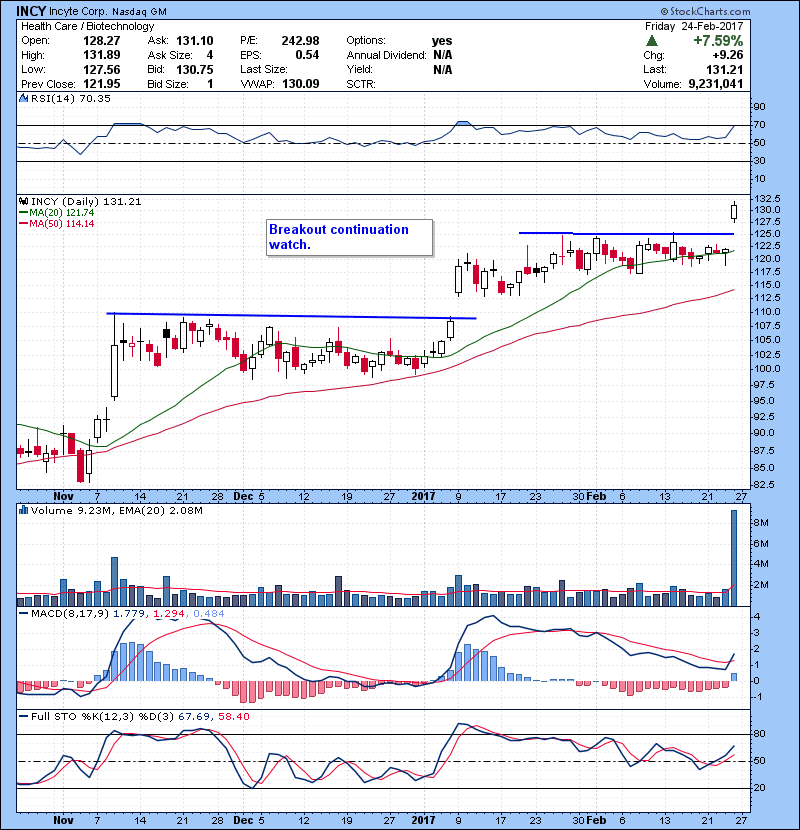Click the volume bars icon beside Volume 9.23M
800x830 pixels.
[x=23, y=510]
